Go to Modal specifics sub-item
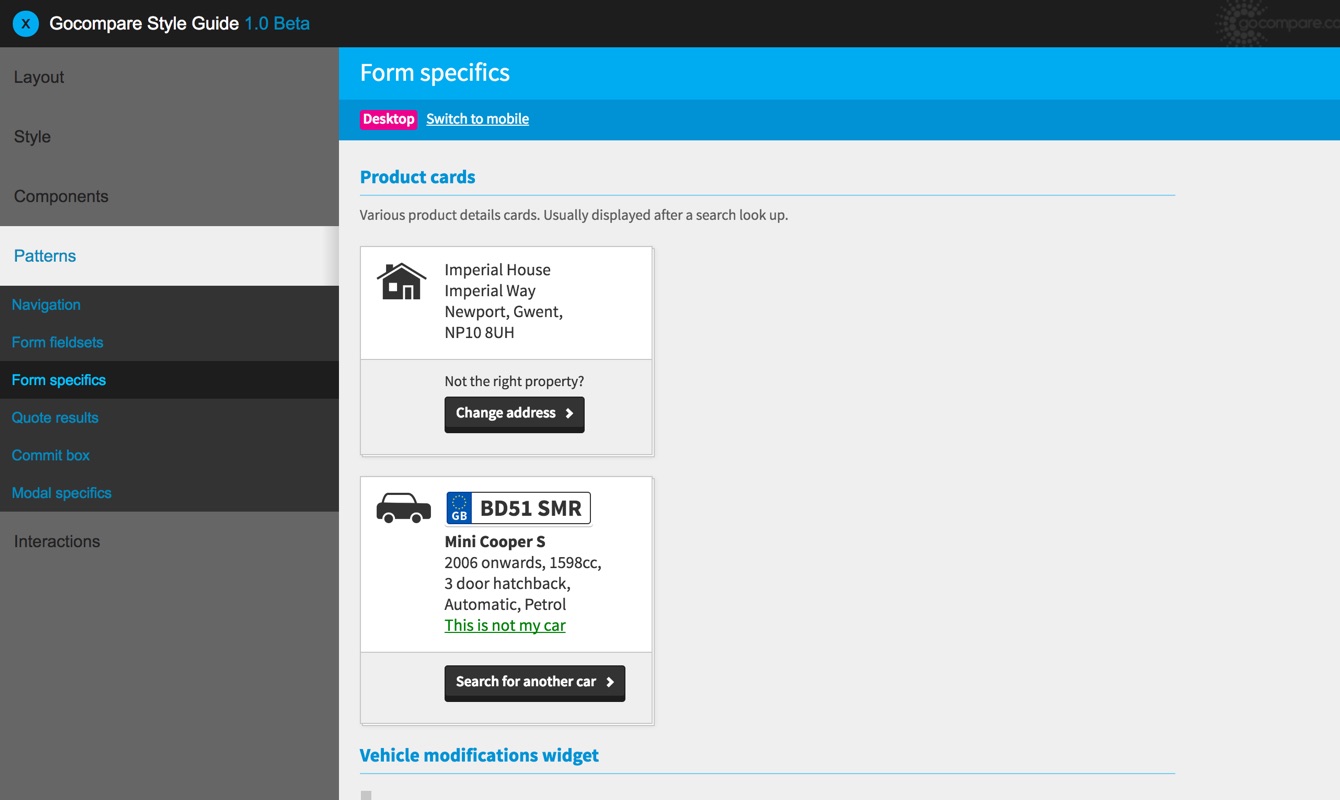The height and width of the screenshot is (800, 1340). pyautogui.click(x=169, y=493)
